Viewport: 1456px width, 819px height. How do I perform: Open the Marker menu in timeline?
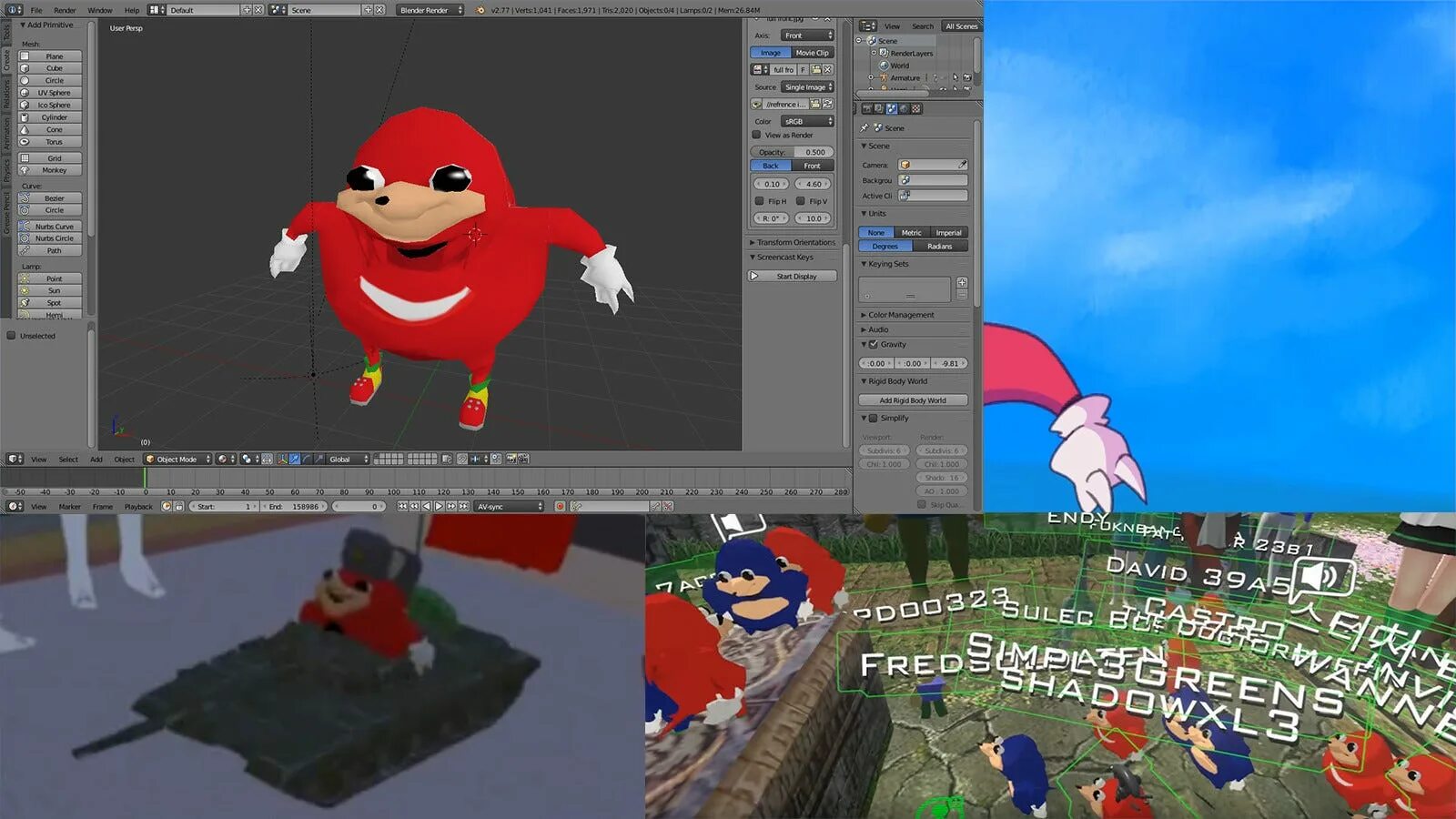coord(70,507)
